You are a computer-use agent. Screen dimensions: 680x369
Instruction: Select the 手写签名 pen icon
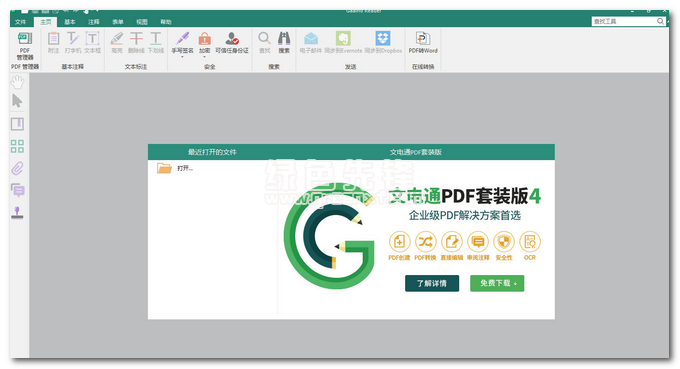[x=183, y=38]
